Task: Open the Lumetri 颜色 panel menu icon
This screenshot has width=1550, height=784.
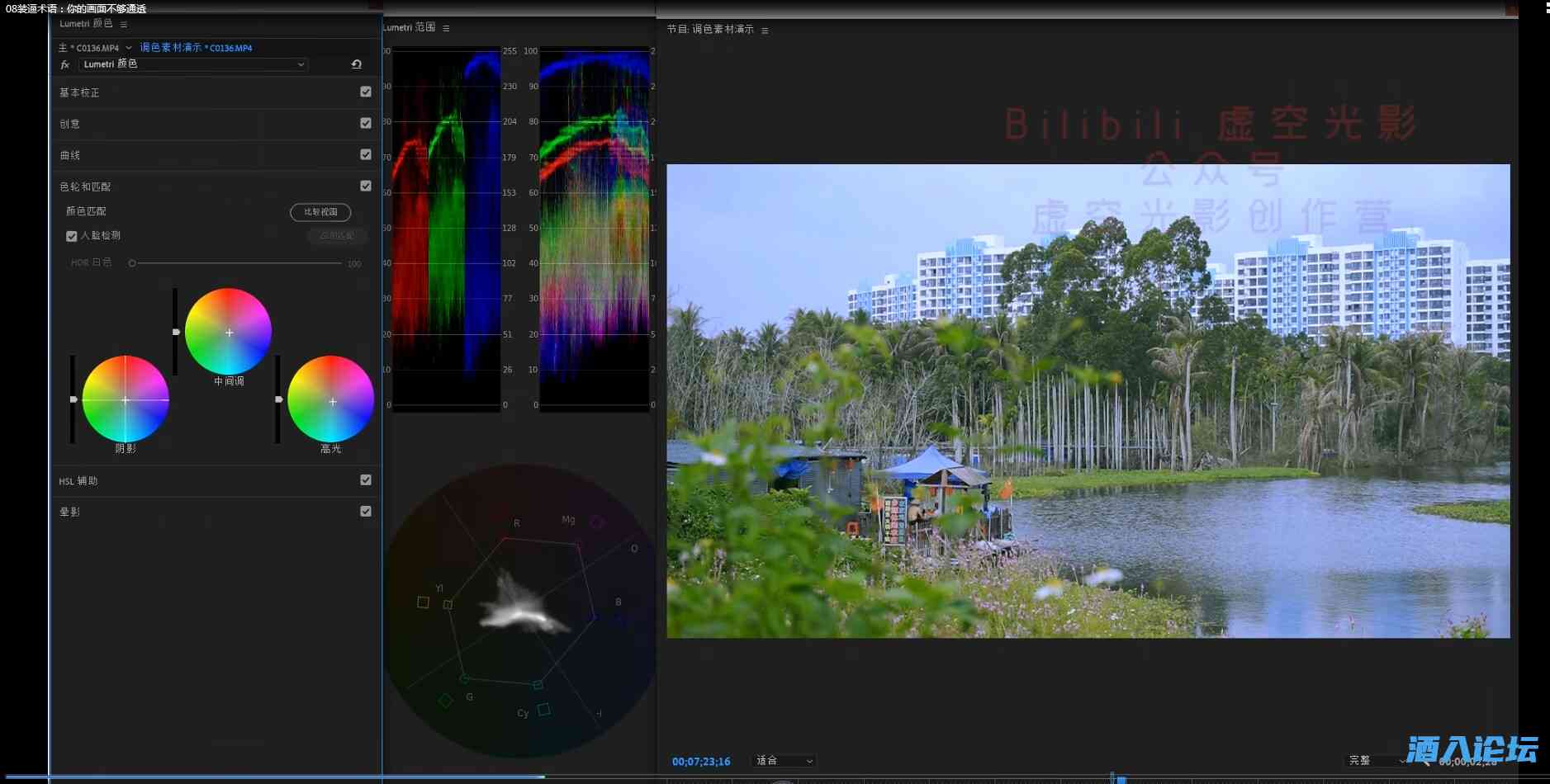Action: pyautogui.click(x=124, y=25)
